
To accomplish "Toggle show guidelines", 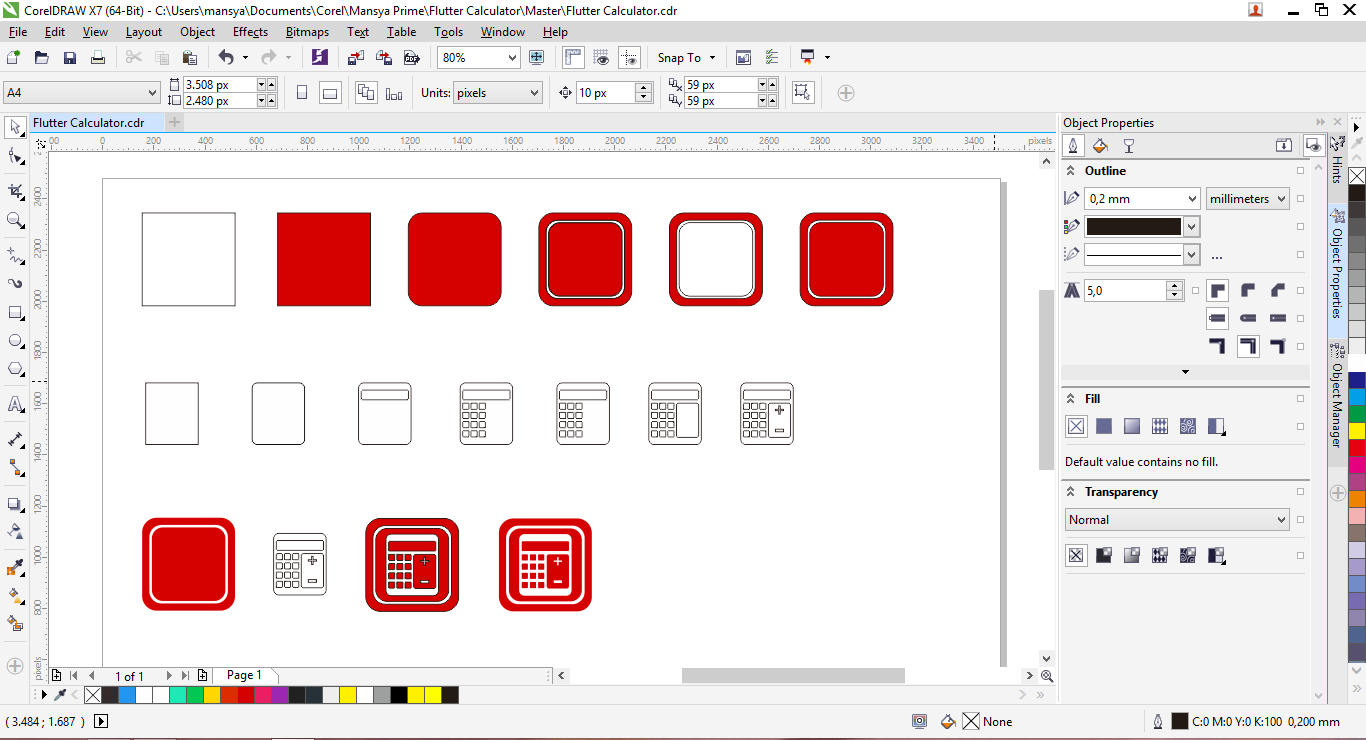I will (629, 58).
